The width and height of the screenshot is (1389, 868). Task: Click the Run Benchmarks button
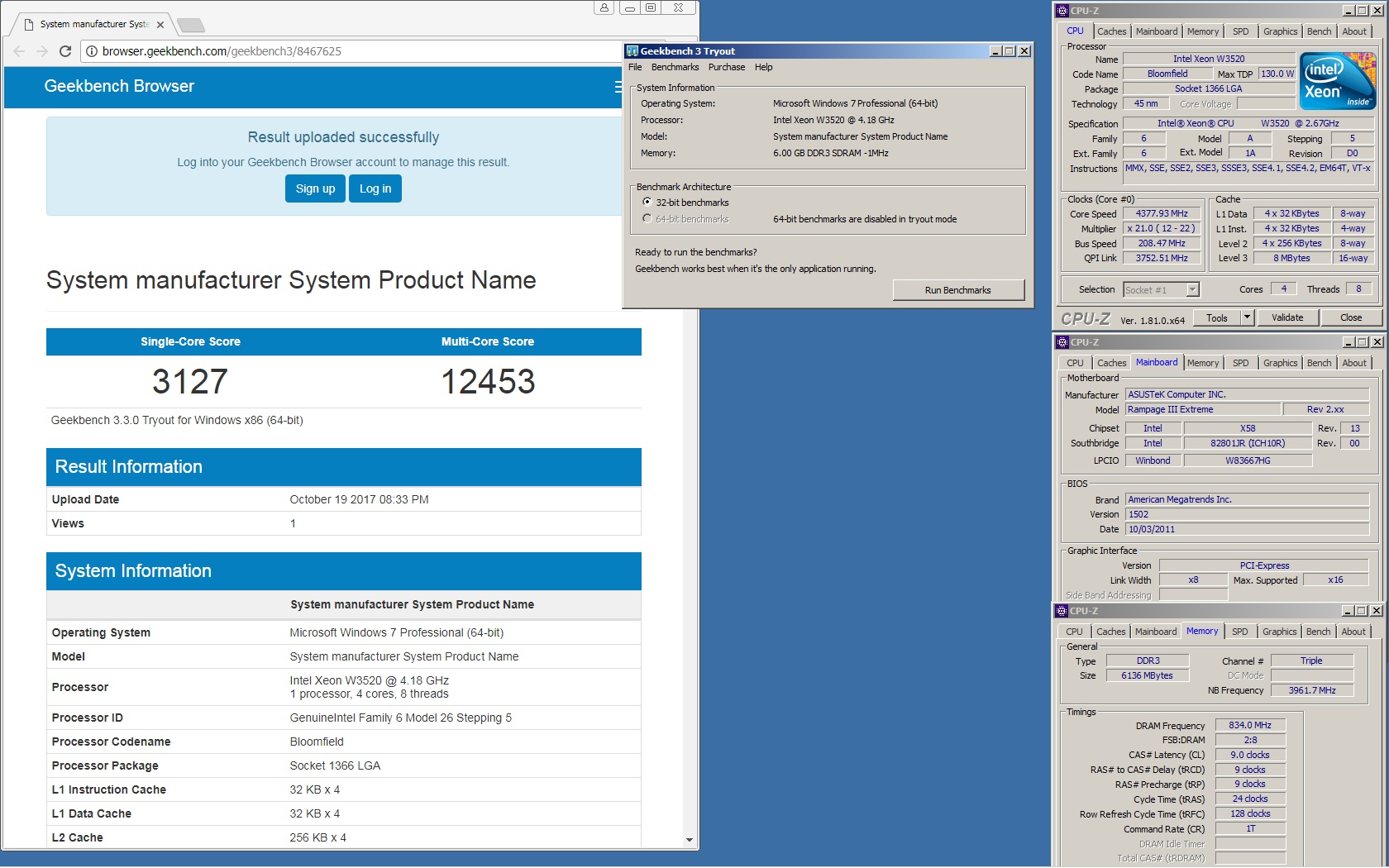pyautogui.click(x=958, y=290)
